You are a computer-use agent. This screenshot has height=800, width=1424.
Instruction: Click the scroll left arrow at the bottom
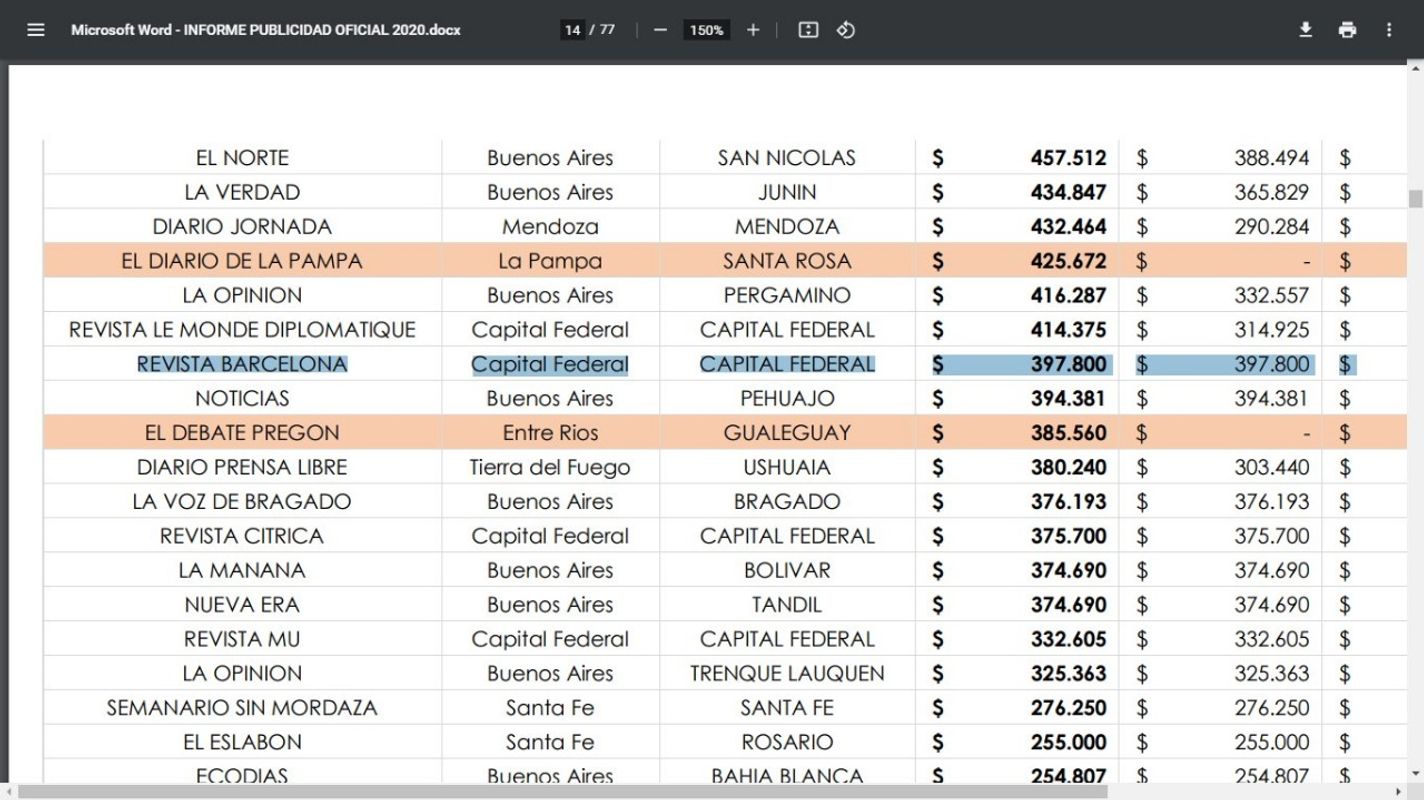tap(7, 792)
